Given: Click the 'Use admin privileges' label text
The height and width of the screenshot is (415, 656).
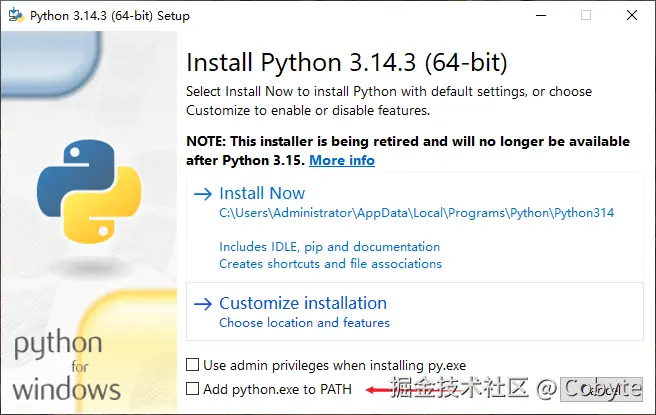Looking at the screenshot, I should [x=335, y=365].
